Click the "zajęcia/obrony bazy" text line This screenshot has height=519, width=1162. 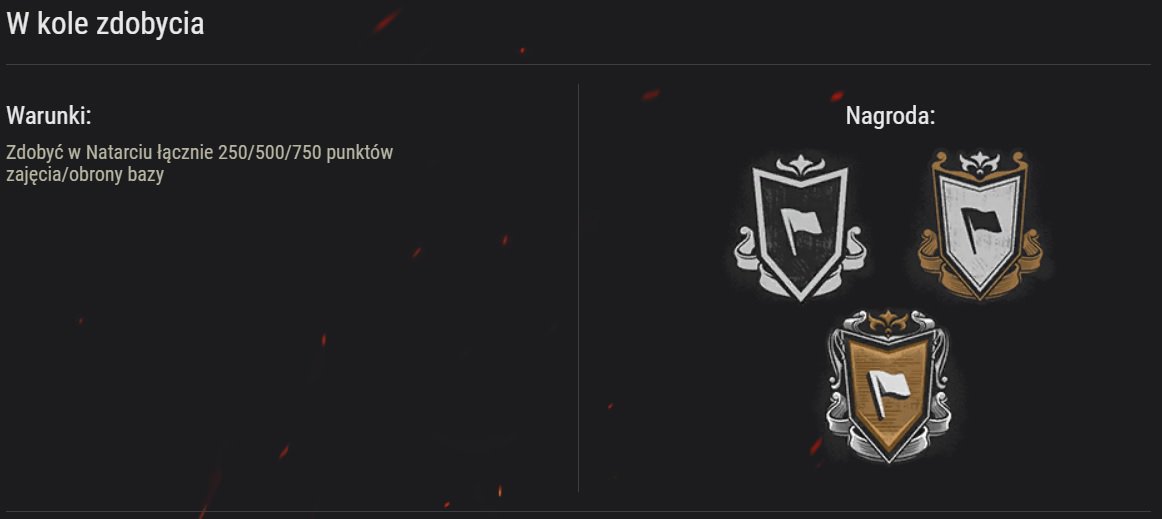click(x=85, y=176)
